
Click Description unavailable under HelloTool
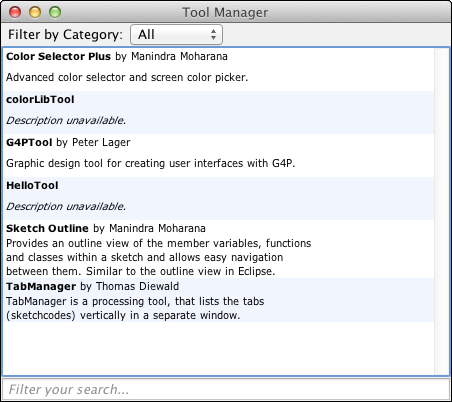click(66, 206)
